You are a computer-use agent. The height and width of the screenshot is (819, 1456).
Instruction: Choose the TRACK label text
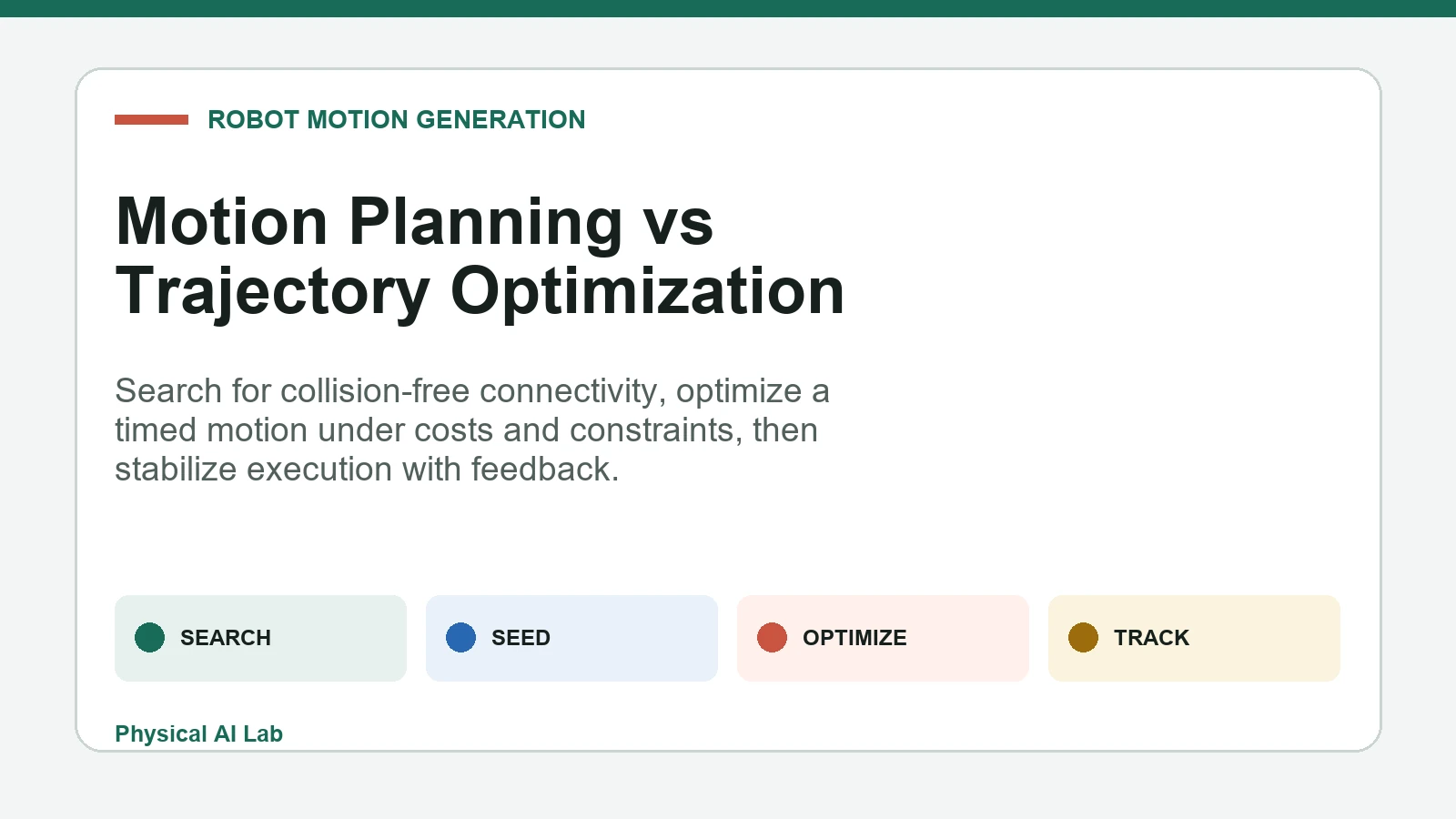click(1151, 638)
